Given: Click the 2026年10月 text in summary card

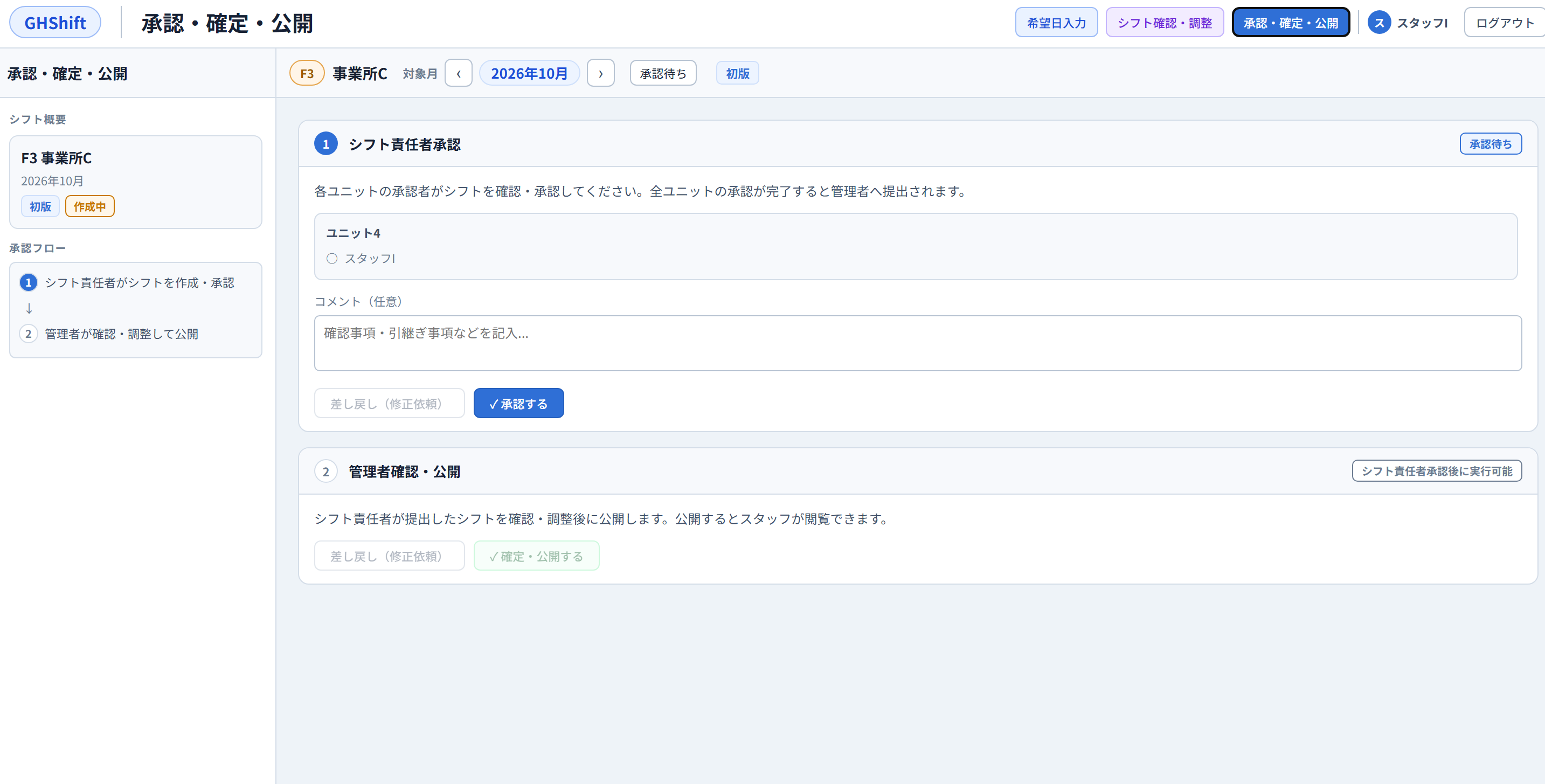Looking at the screenshot, I should (x=52, y=181).
